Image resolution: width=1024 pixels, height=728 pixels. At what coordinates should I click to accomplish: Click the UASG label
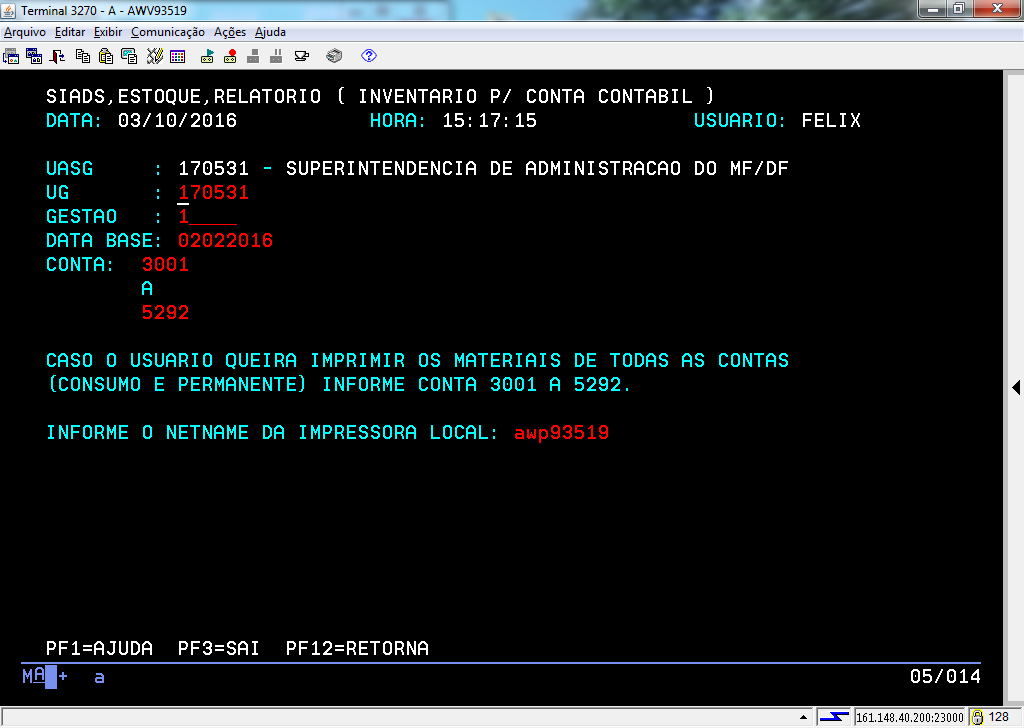tap(69, 168)
